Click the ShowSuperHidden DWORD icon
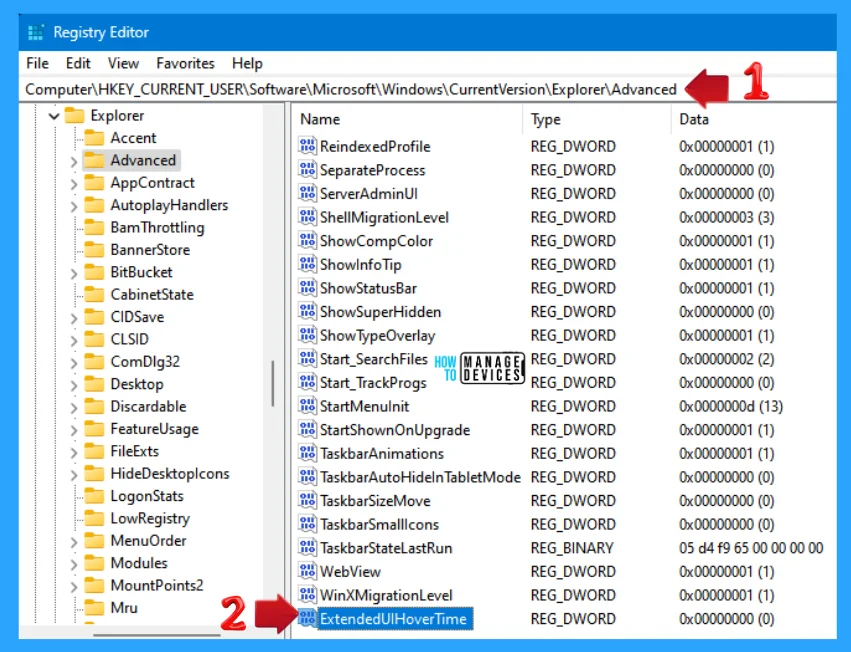 coord(307,312)
